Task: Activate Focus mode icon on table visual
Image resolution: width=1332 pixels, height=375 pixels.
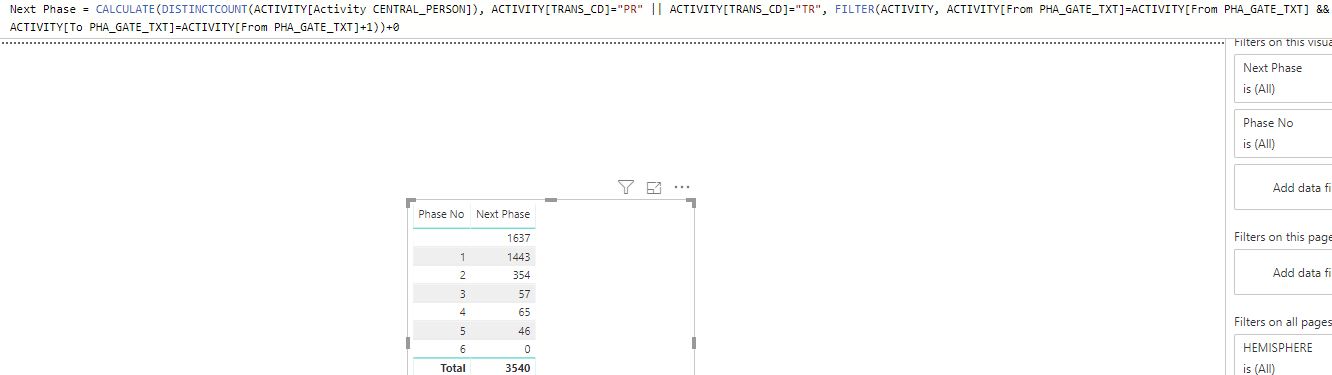Action: [x=654, y=187]
